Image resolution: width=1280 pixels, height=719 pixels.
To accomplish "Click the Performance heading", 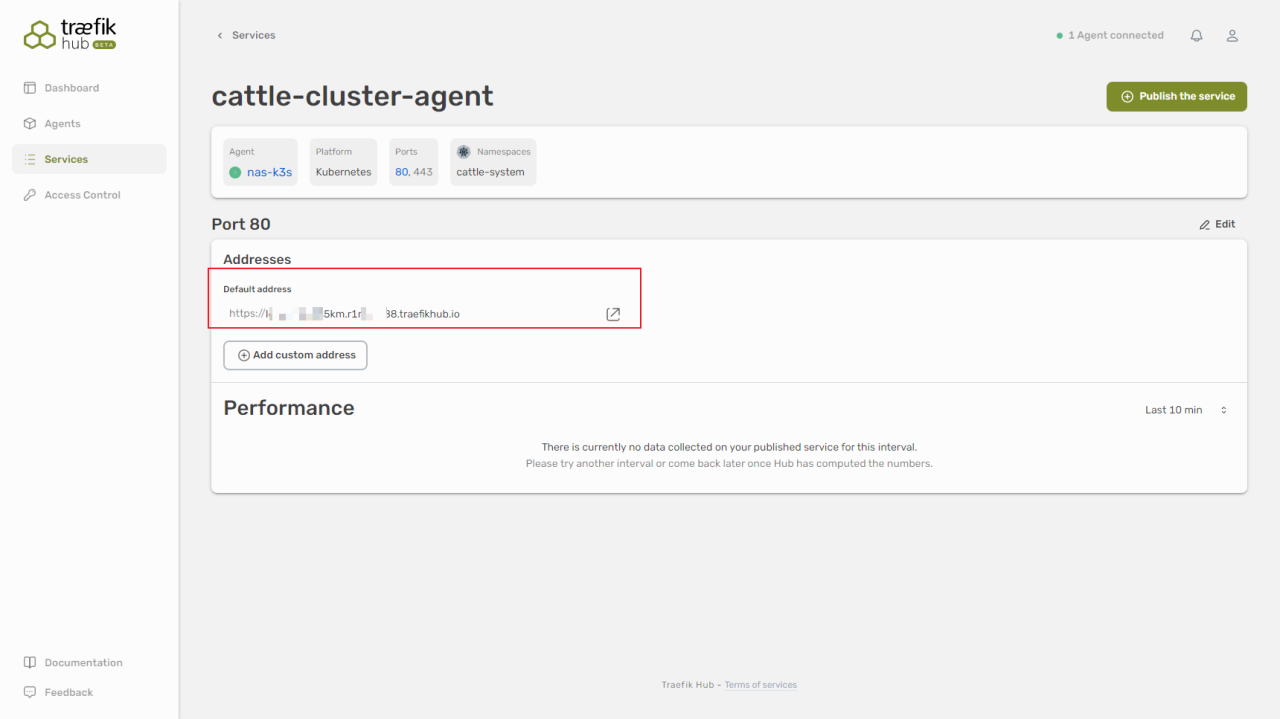I will (x=289, y=408).
